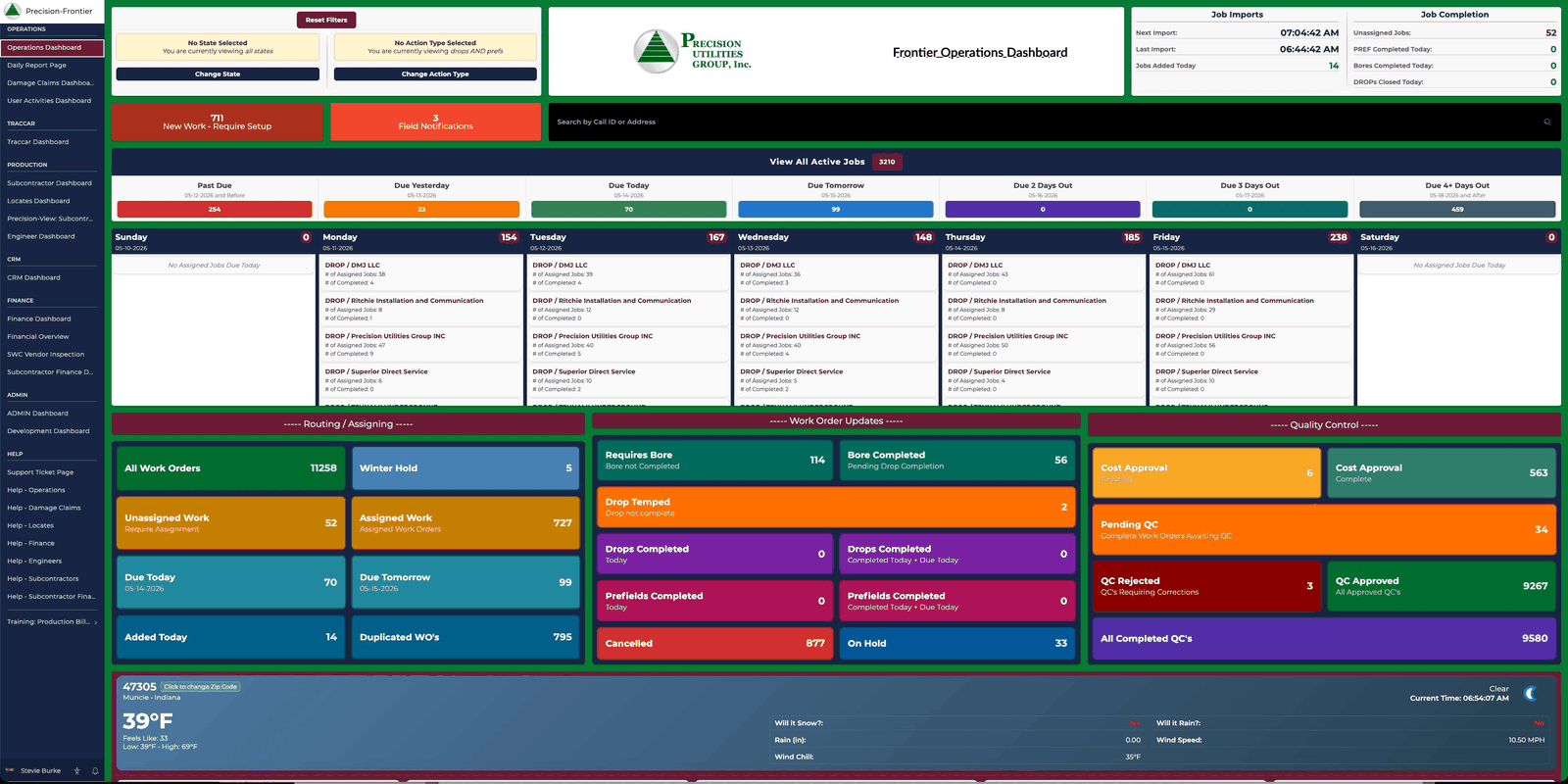This screenshot has height=784, width=1568.
Task: Open SWC Vendor Inspection
Action: (x=52, y=354)
